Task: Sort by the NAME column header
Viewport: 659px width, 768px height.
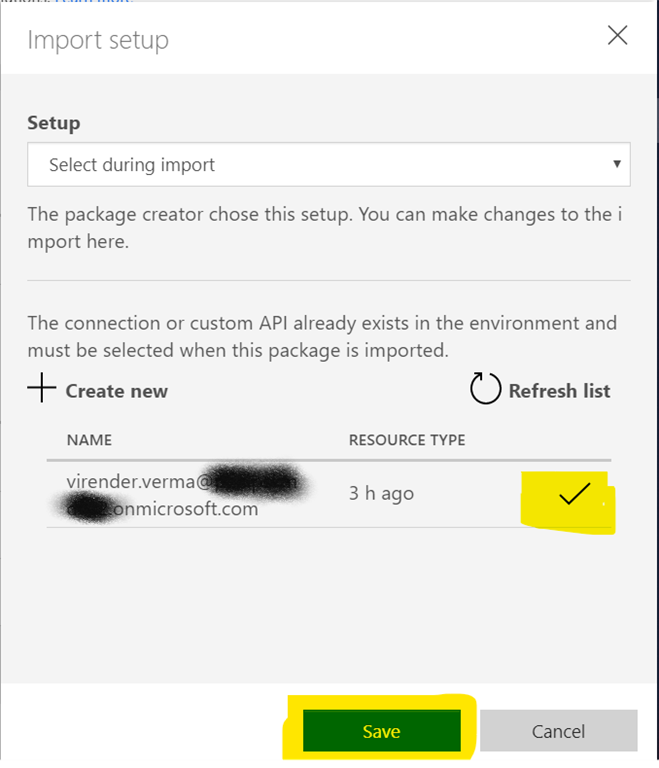Action: coord(89,440)
